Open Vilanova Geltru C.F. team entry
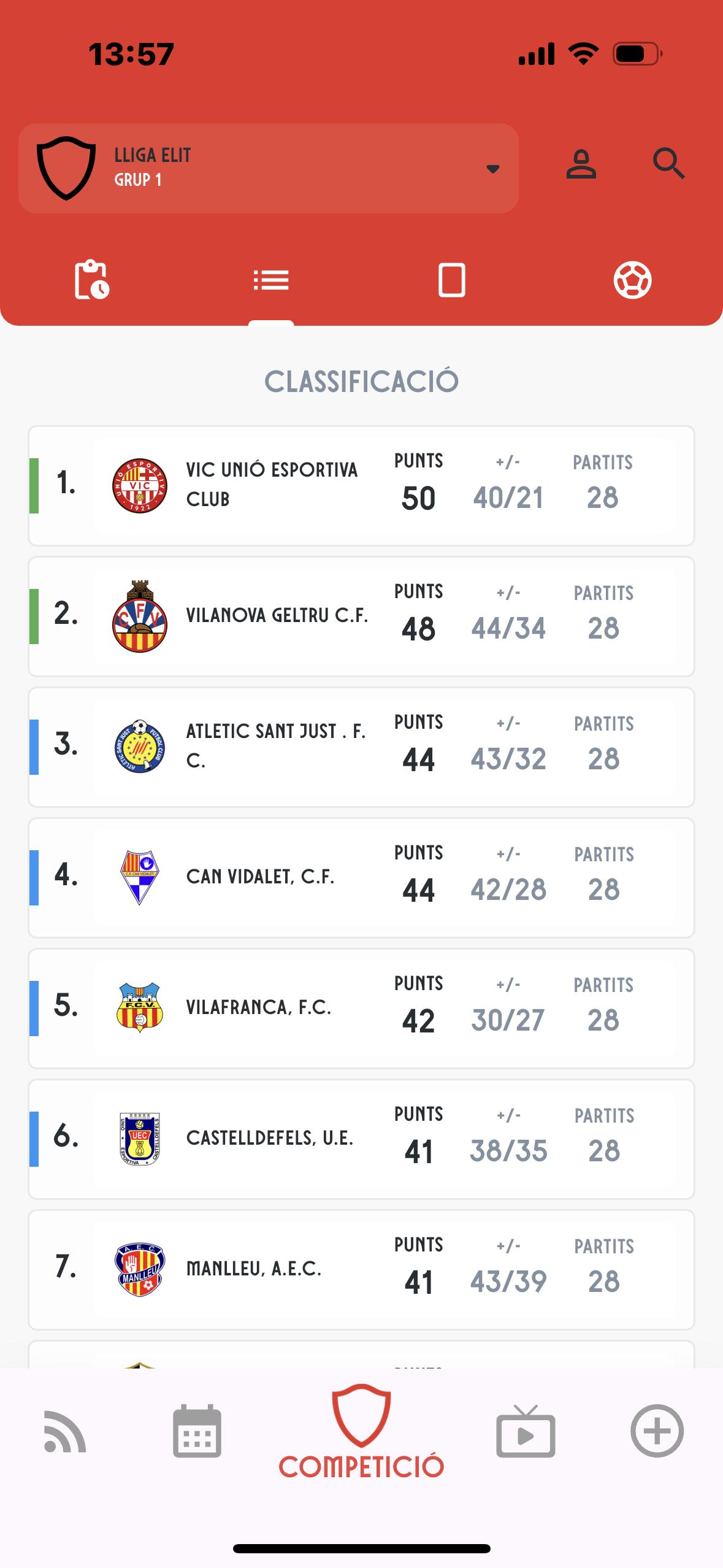 pyautogui.click(x=361, y=617)
